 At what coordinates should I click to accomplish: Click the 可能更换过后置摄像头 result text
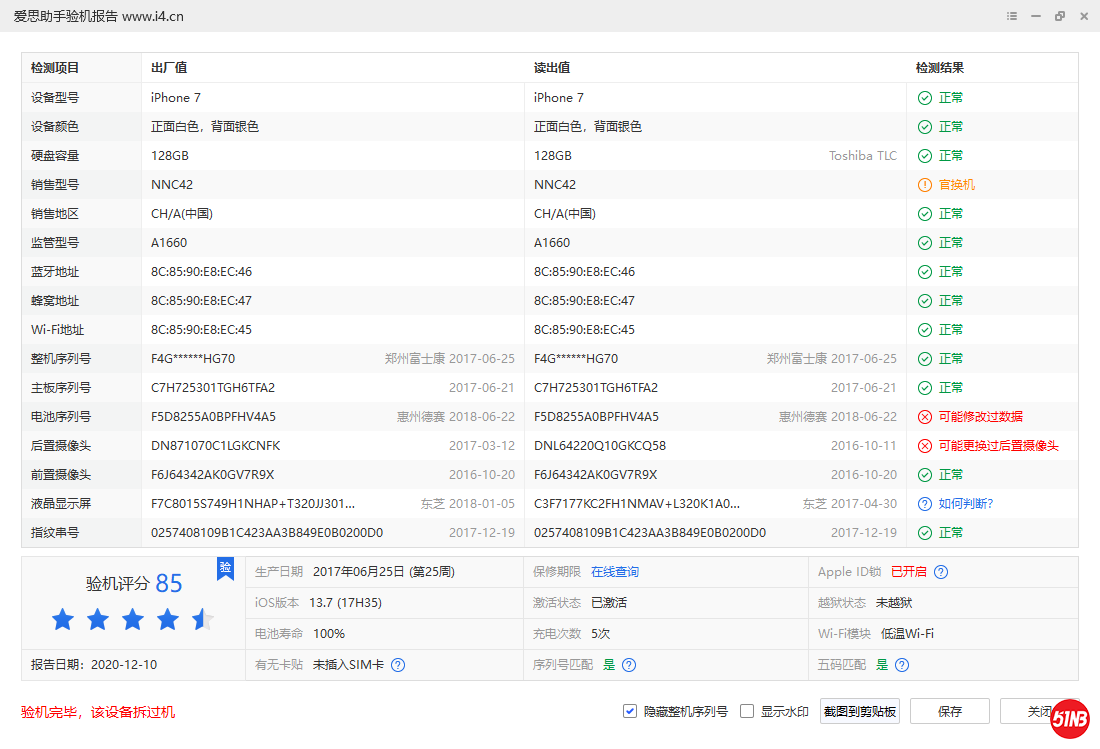pyautogui.click(x=998, y=446)
